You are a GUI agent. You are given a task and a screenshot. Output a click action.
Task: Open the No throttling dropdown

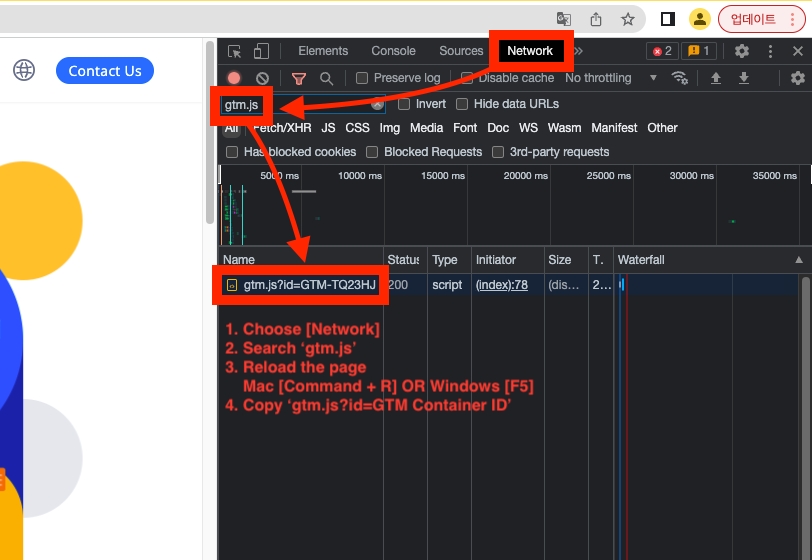[611, 78]
